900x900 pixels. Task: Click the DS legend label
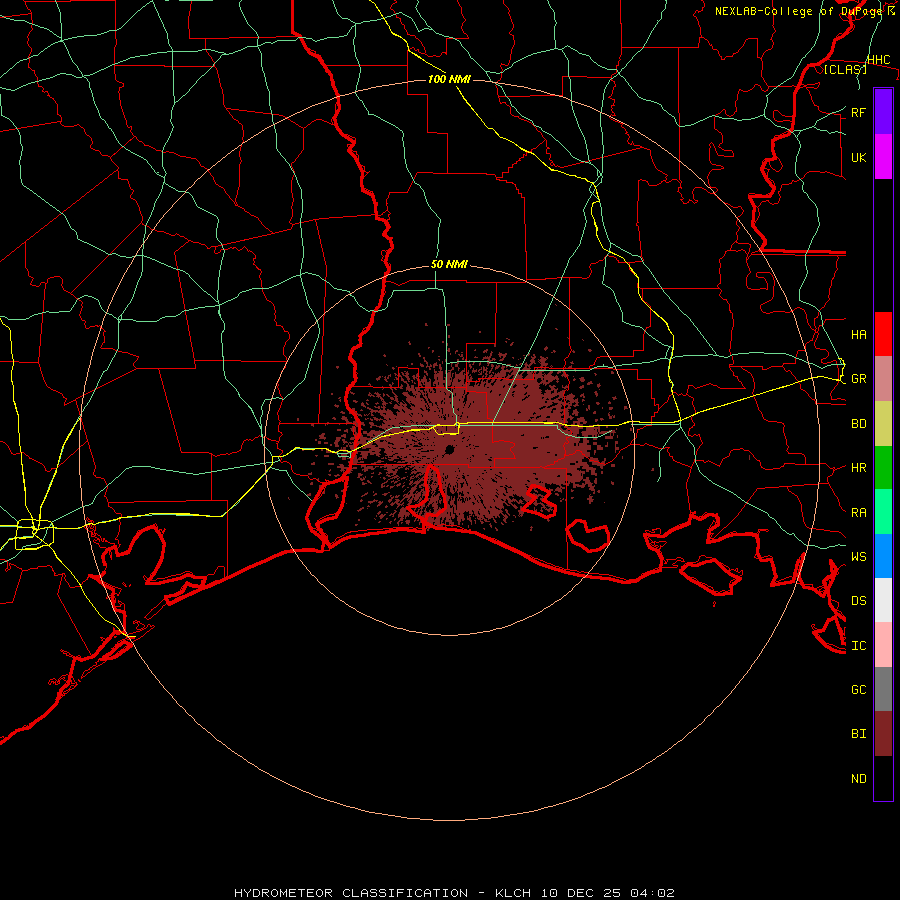(858, 600)
